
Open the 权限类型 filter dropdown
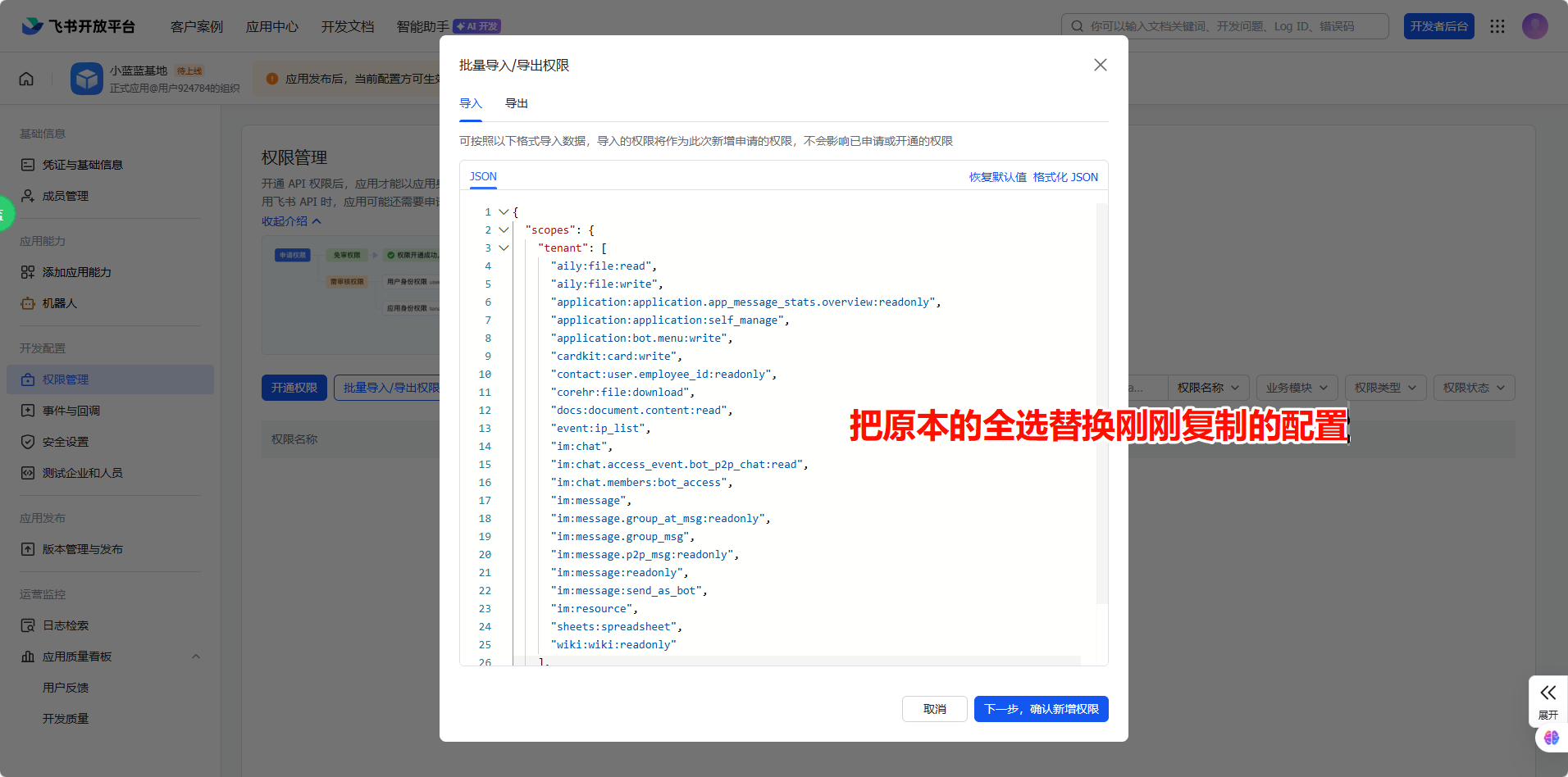(x=1385, y=387)
